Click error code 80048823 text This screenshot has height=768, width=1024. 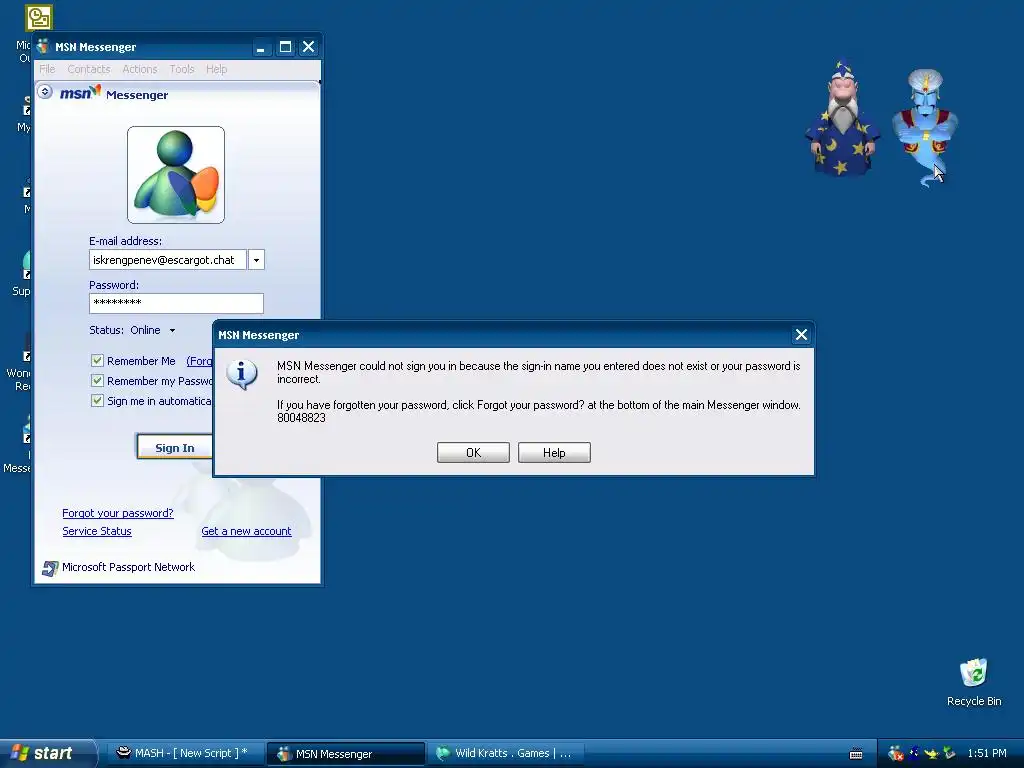click(301, 418)
